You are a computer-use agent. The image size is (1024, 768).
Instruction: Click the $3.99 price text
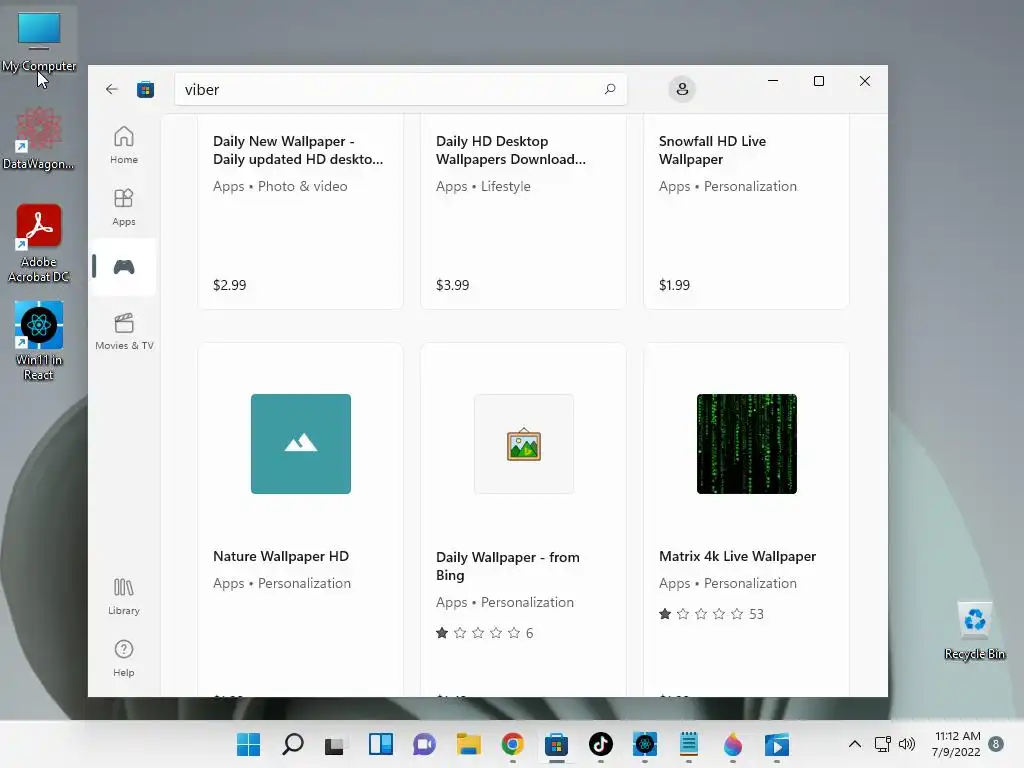coord(452,285)
